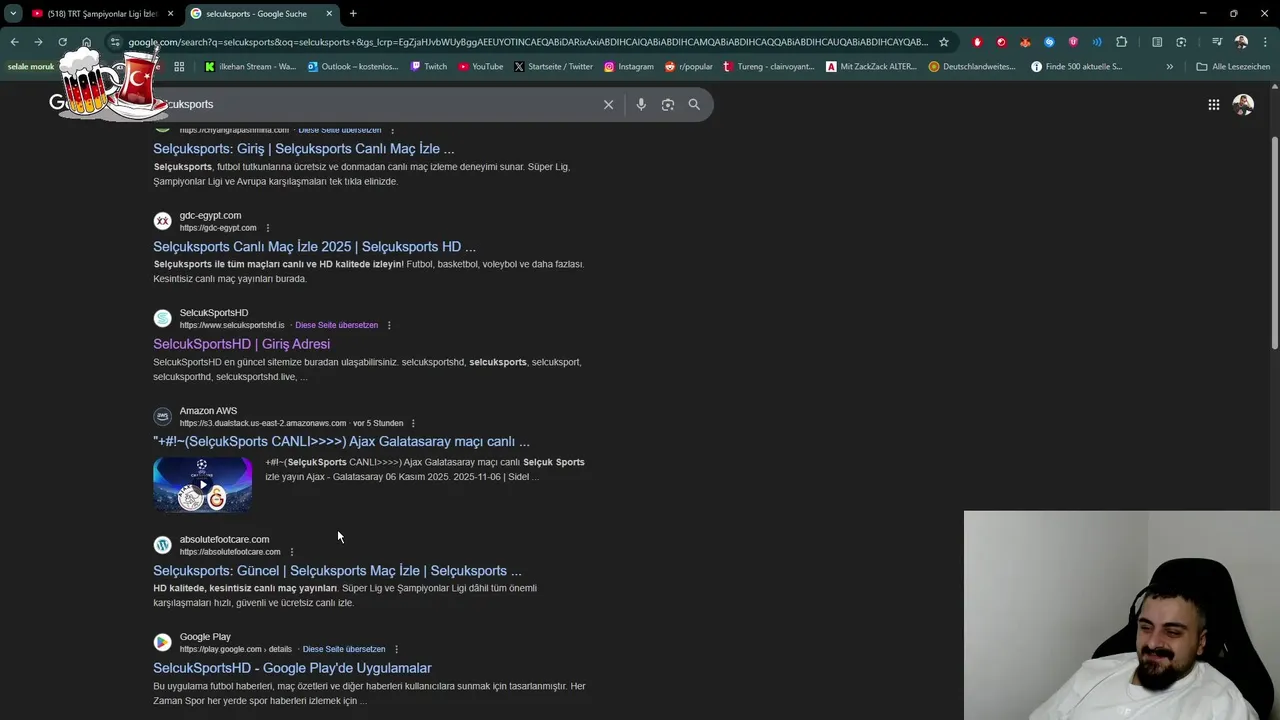Reload the current page
This screenshot has width=1280, height=720.
[62, 42]
